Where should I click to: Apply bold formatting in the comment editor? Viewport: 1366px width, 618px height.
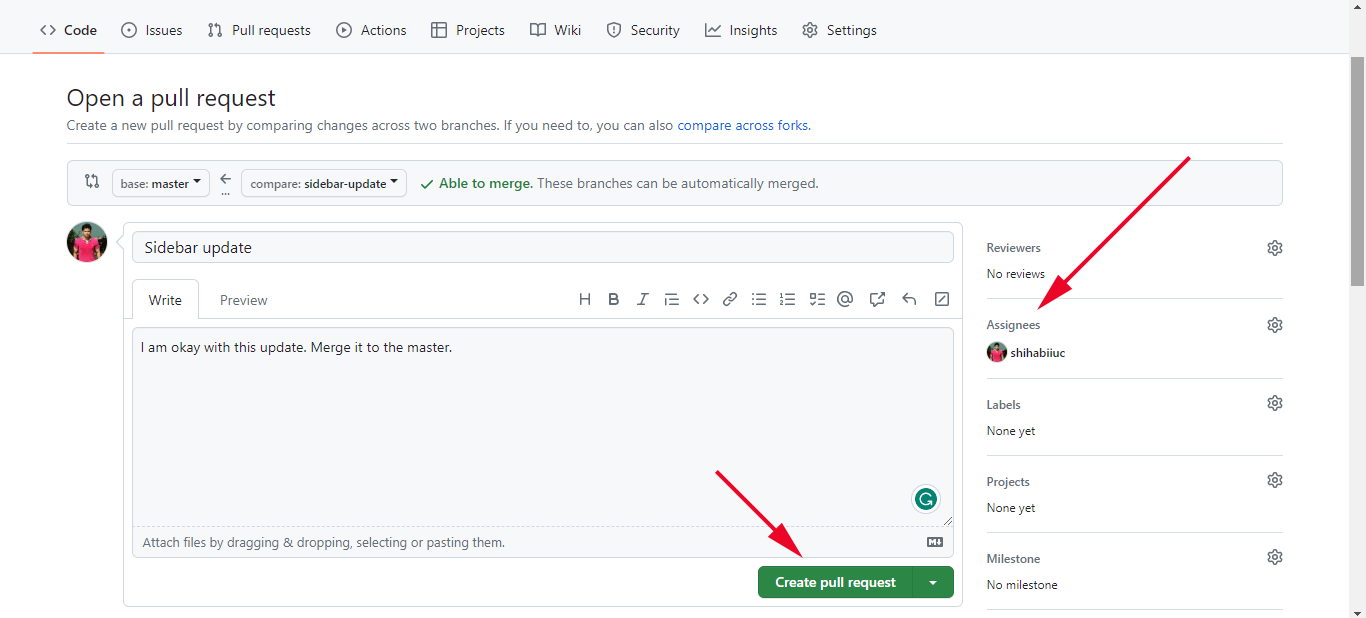[x=613, y=298]
